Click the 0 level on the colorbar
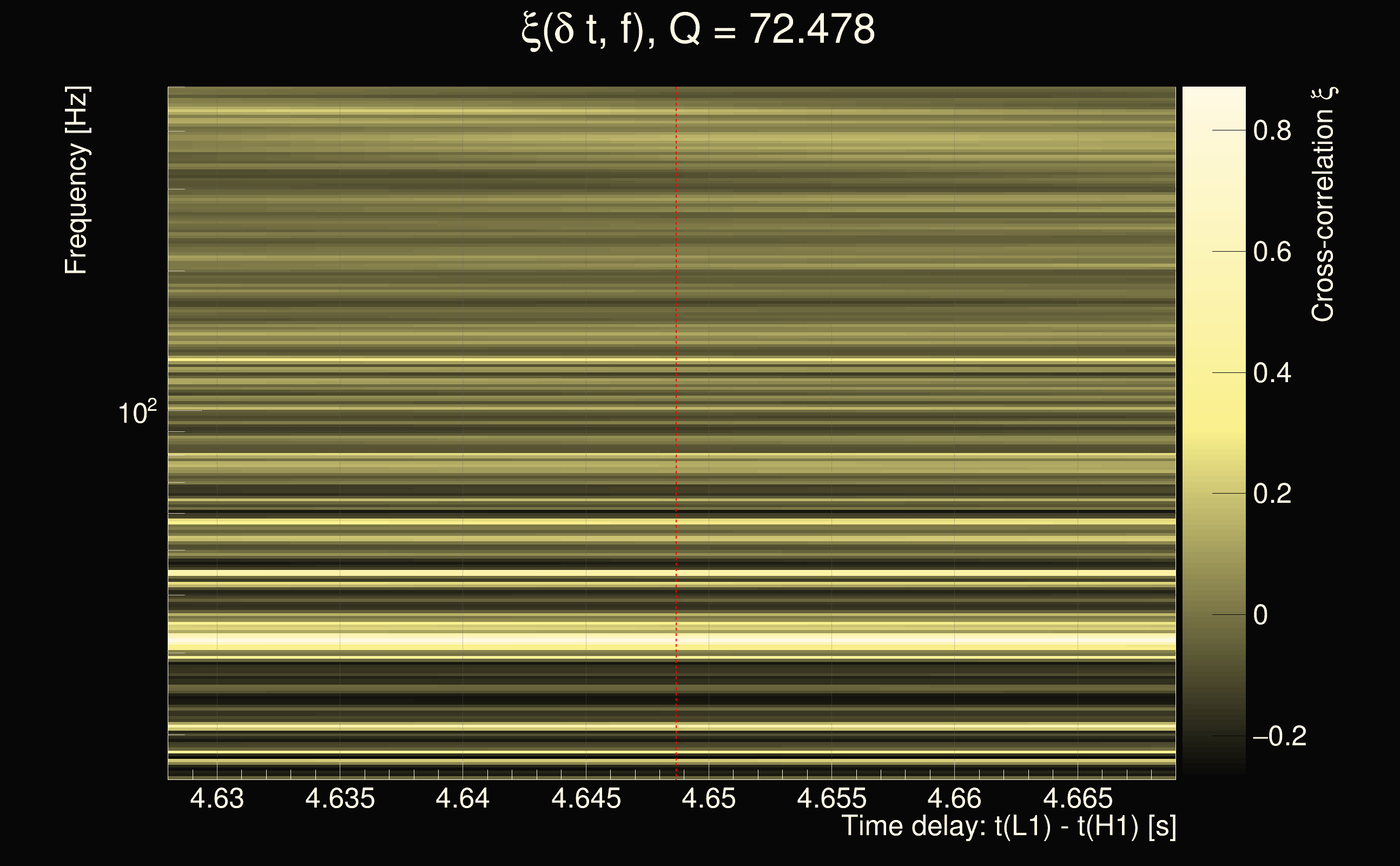The image size is (1400, 866). pos(1260,615)
